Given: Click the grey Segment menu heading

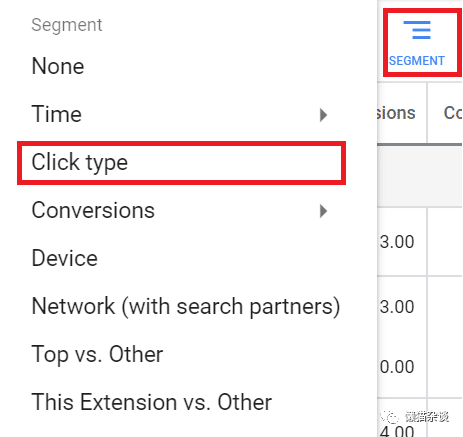Looking at the screenshot, I should click(x=67, y=25).
